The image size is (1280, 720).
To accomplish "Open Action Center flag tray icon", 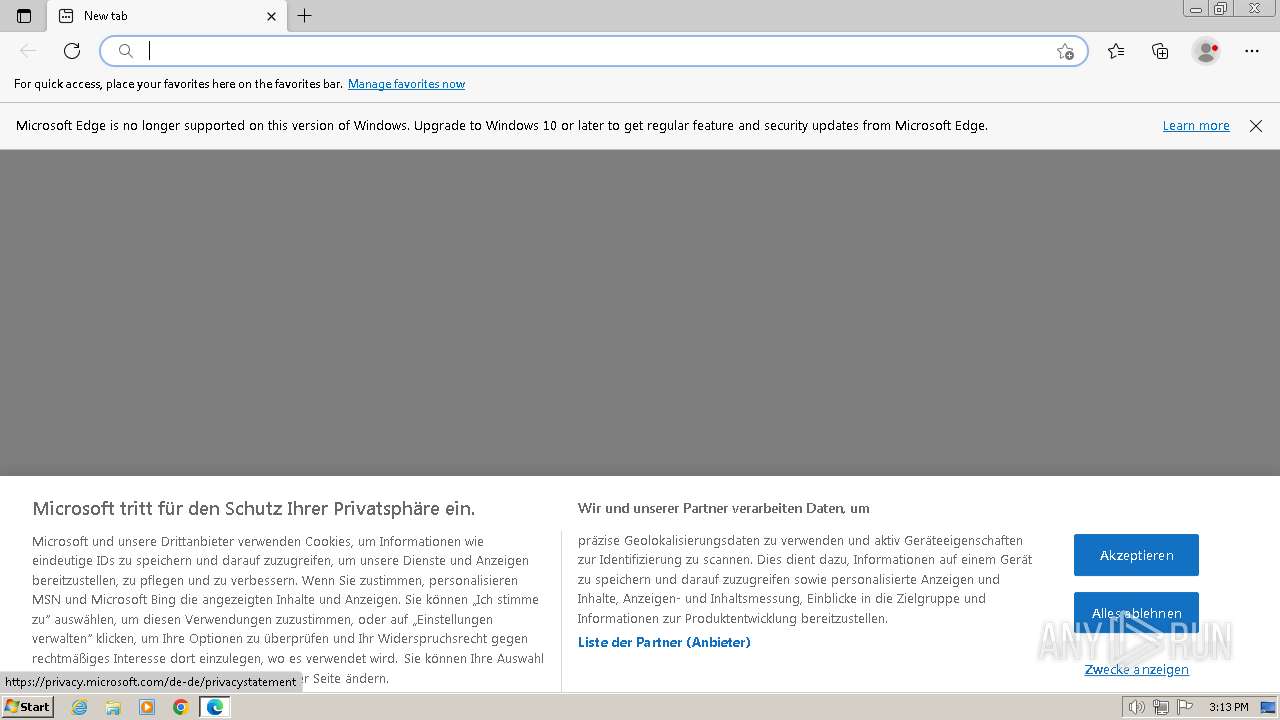I will point(1184,707).
